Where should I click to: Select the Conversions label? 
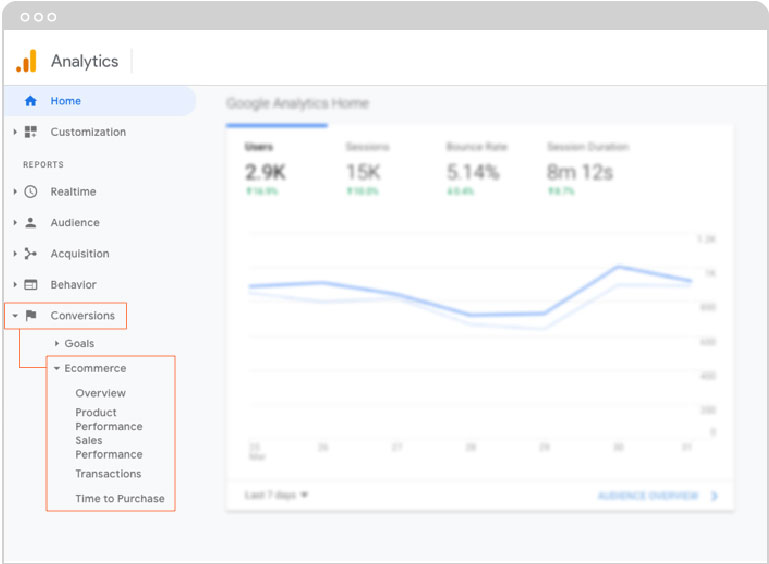(x=82, y=315)
